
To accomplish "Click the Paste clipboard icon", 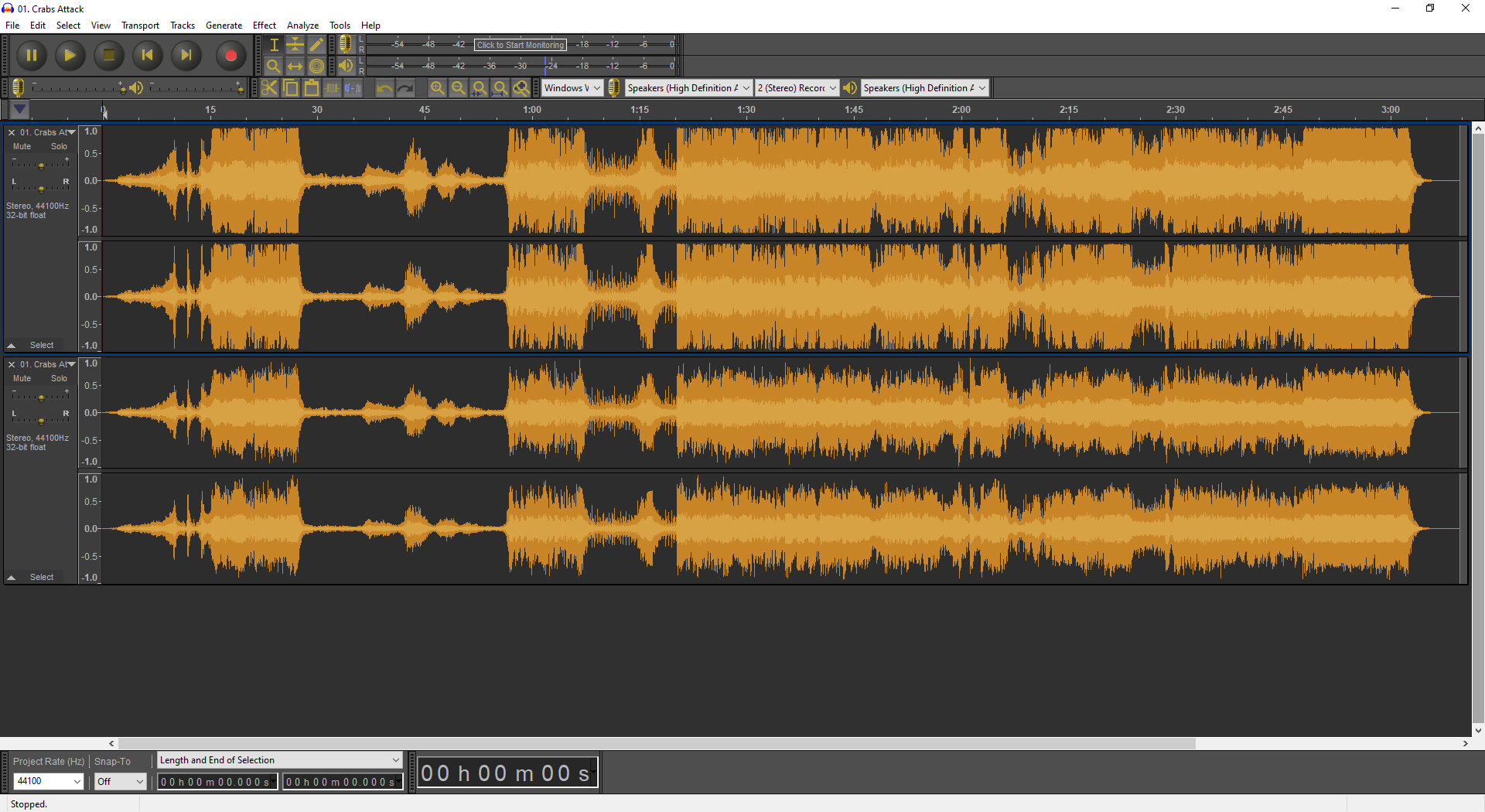I will click(x=311, y=88).
